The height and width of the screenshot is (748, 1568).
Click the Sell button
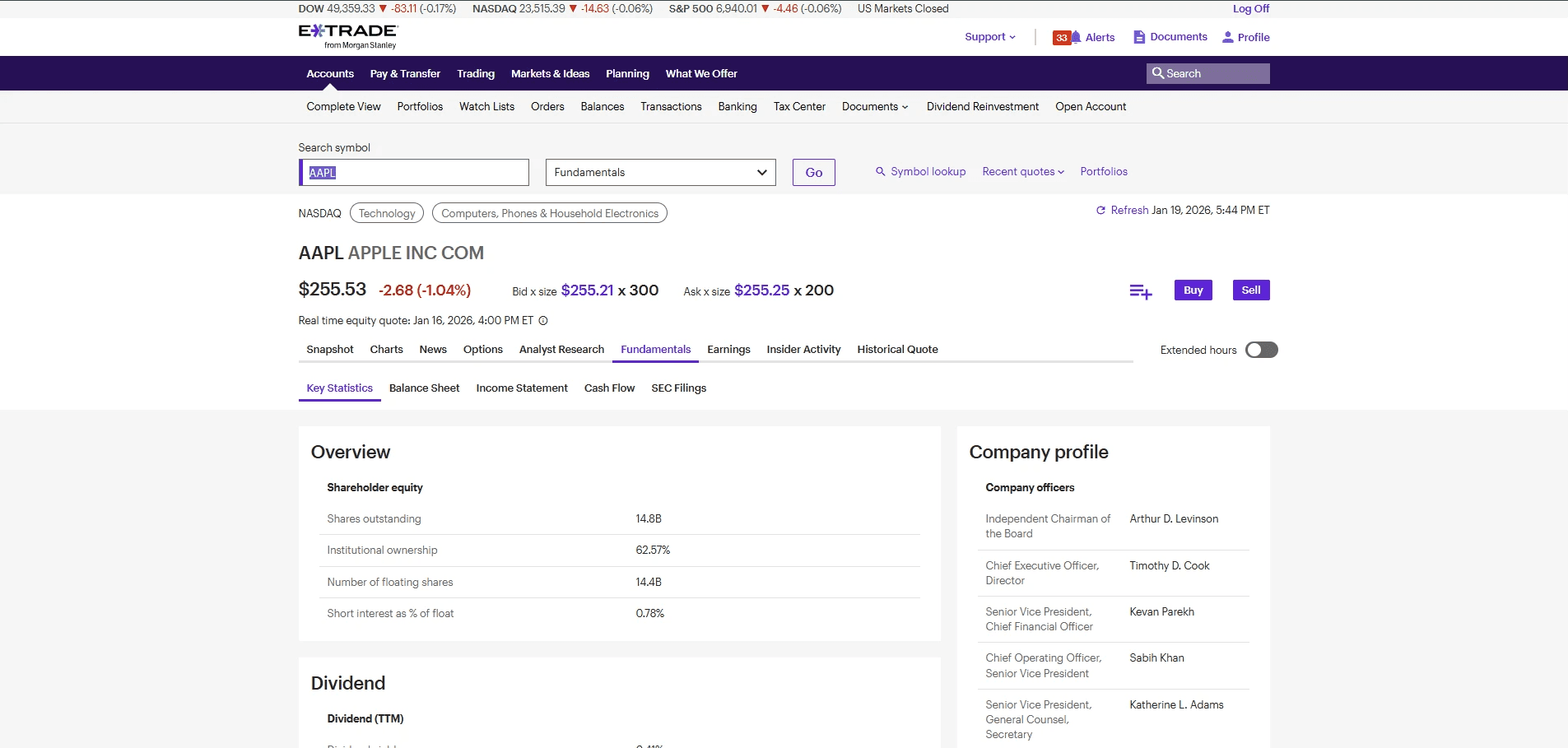(x=1251, y=290)
